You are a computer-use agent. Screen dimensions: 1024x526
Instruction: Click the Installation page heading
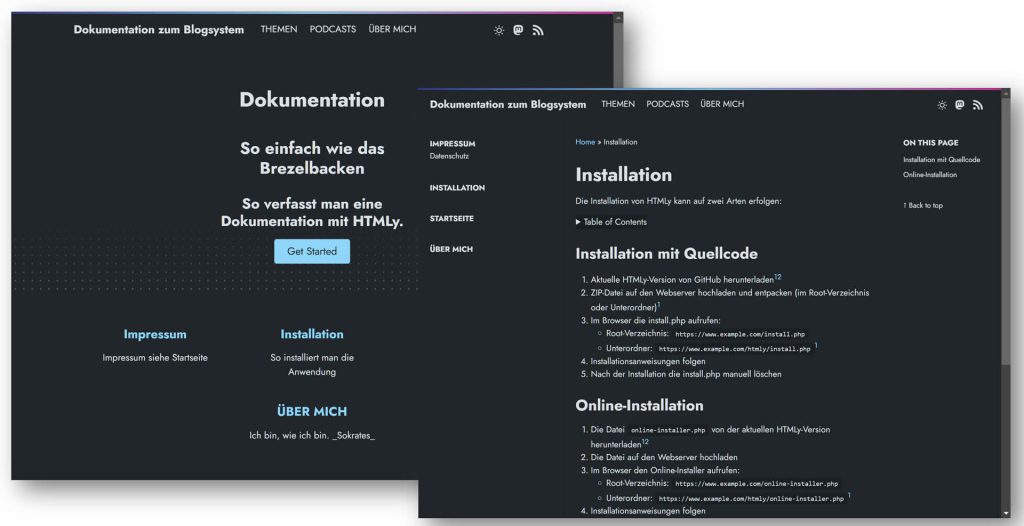pos(624,175)
